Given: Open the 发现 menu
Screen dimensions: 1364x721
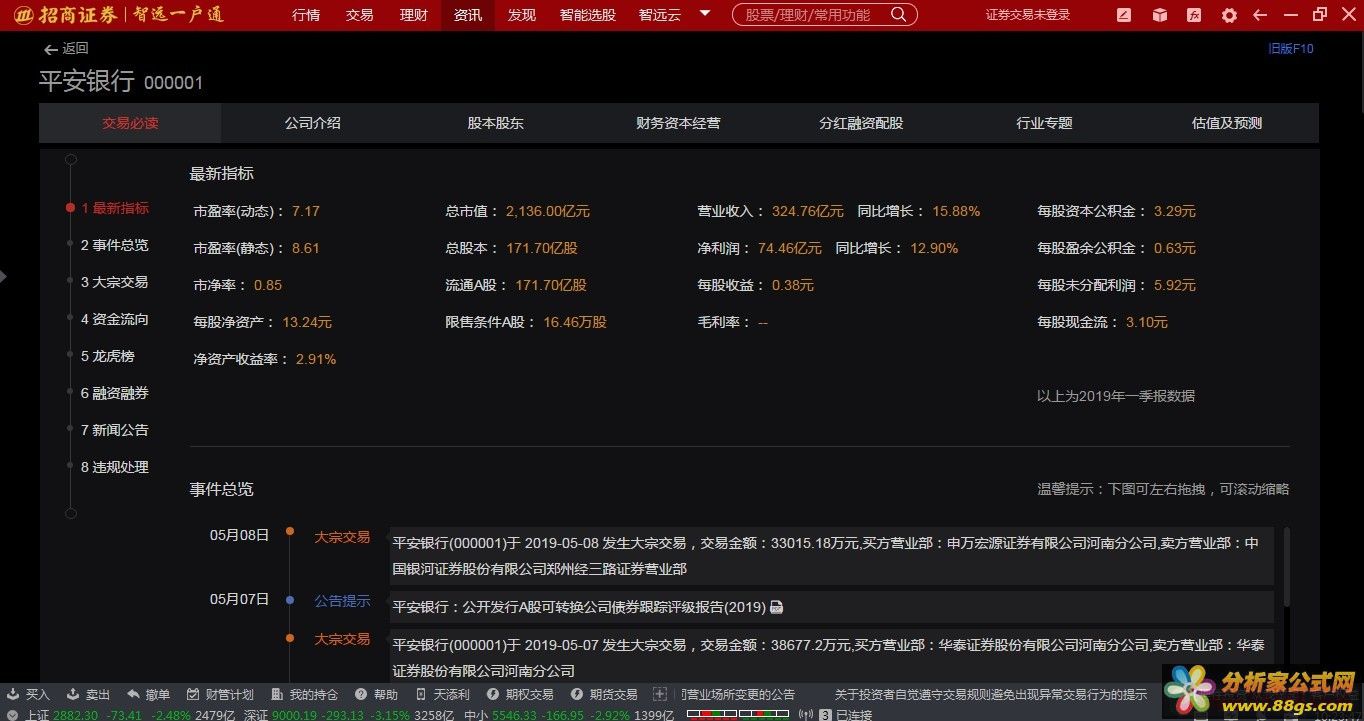Looking at the screenshot, I should pos(522,15).
